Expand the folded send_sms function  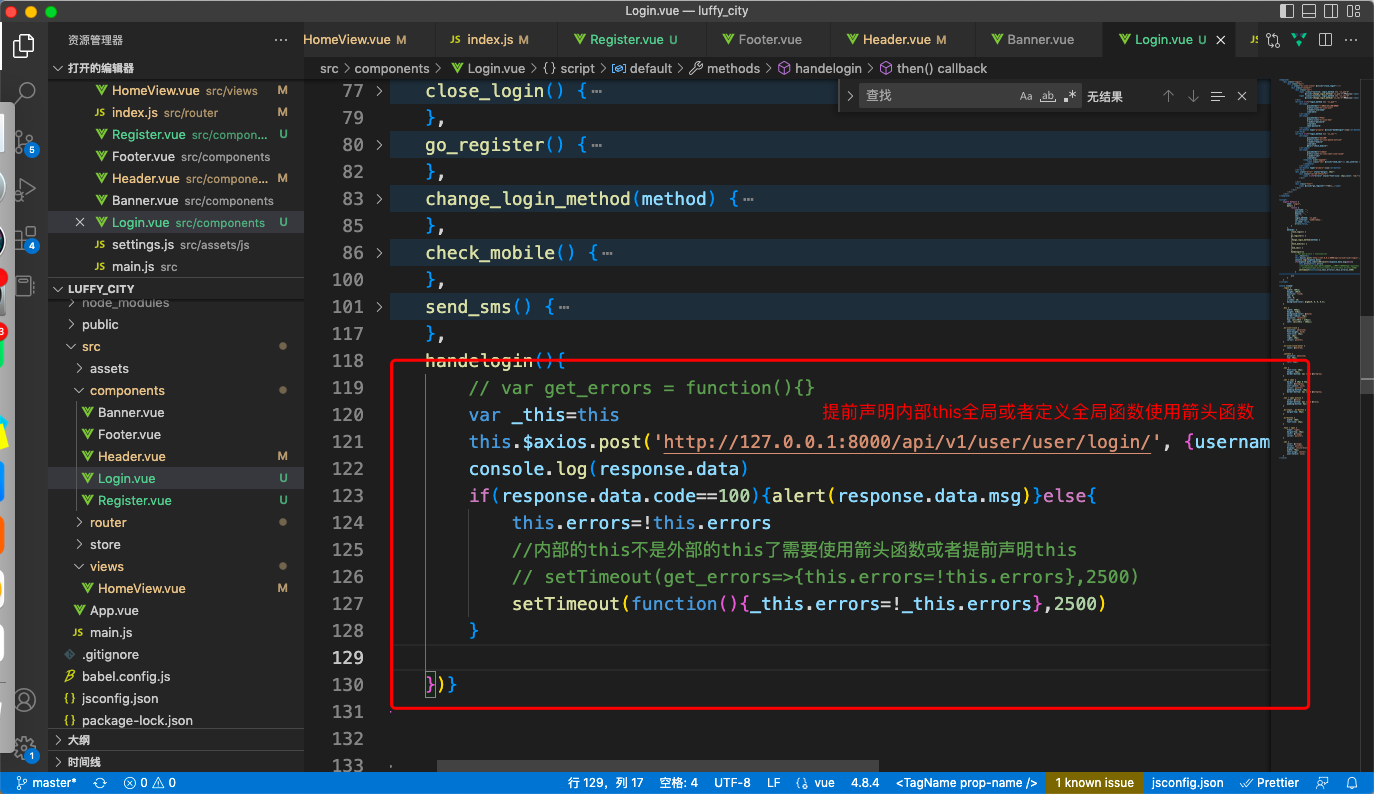(379, 307)
